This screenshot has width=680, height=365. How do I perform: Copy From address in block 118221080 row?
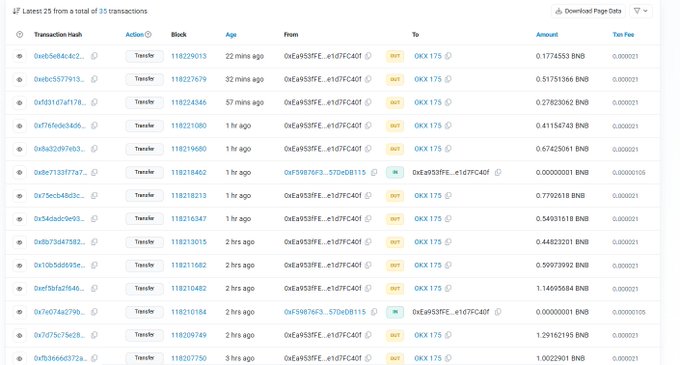click(368, 126)
